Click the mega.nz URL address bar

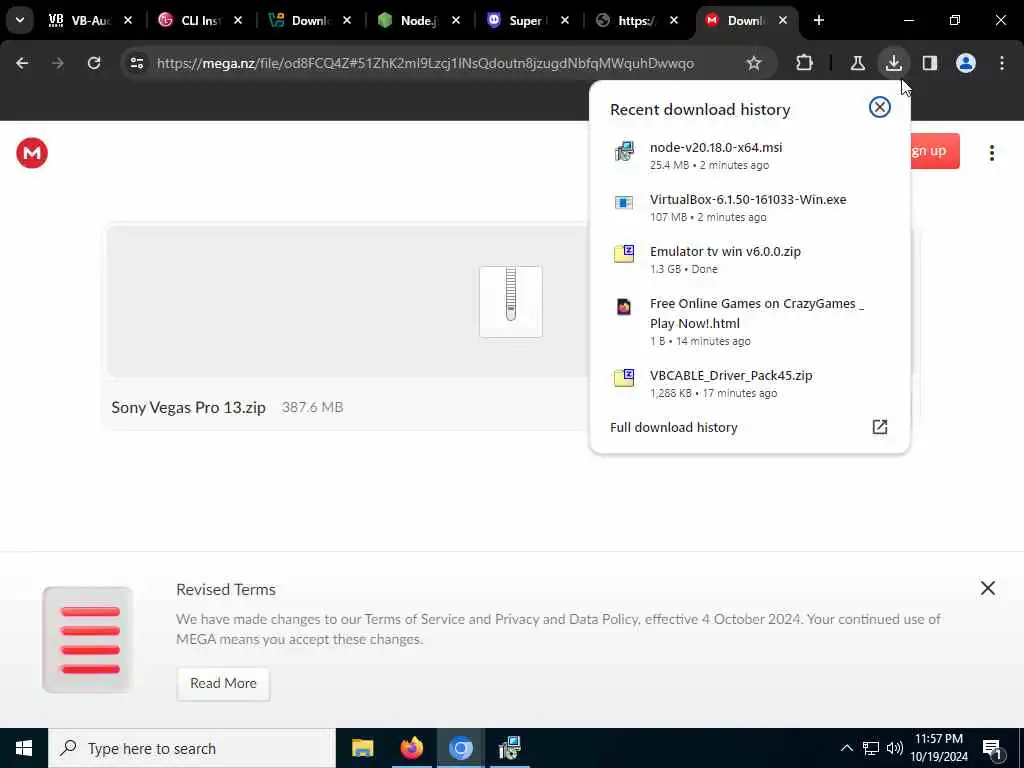425,63
